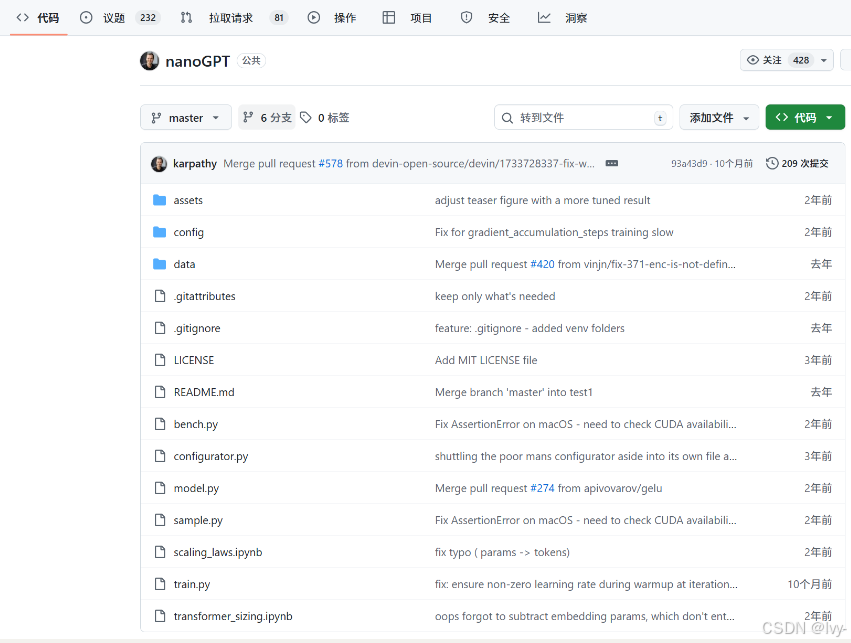
Task: Open the master branch dropdown
Action: point(186,117)
